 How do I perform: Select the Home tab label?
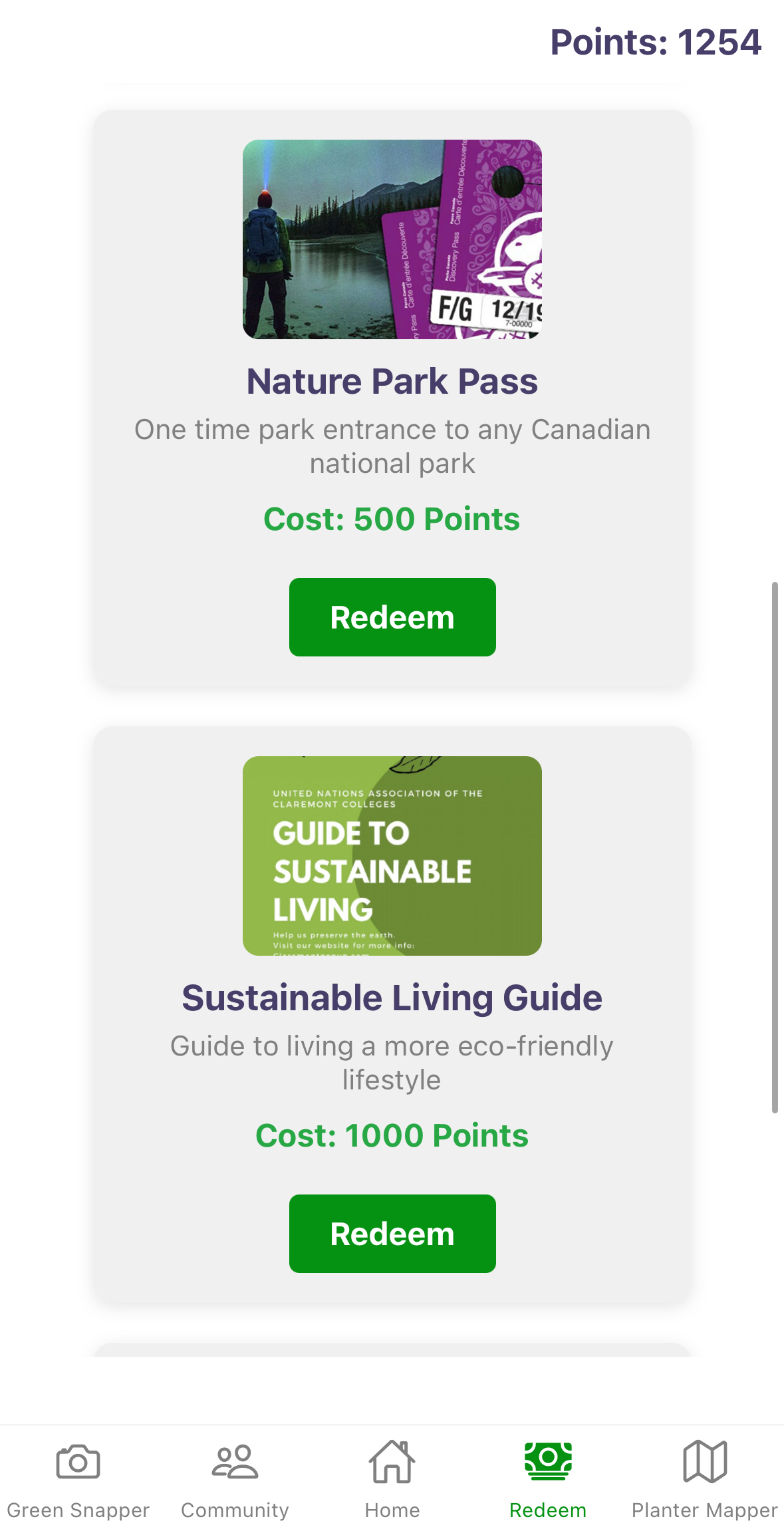pyautogui.click(x=392, y=1510)
